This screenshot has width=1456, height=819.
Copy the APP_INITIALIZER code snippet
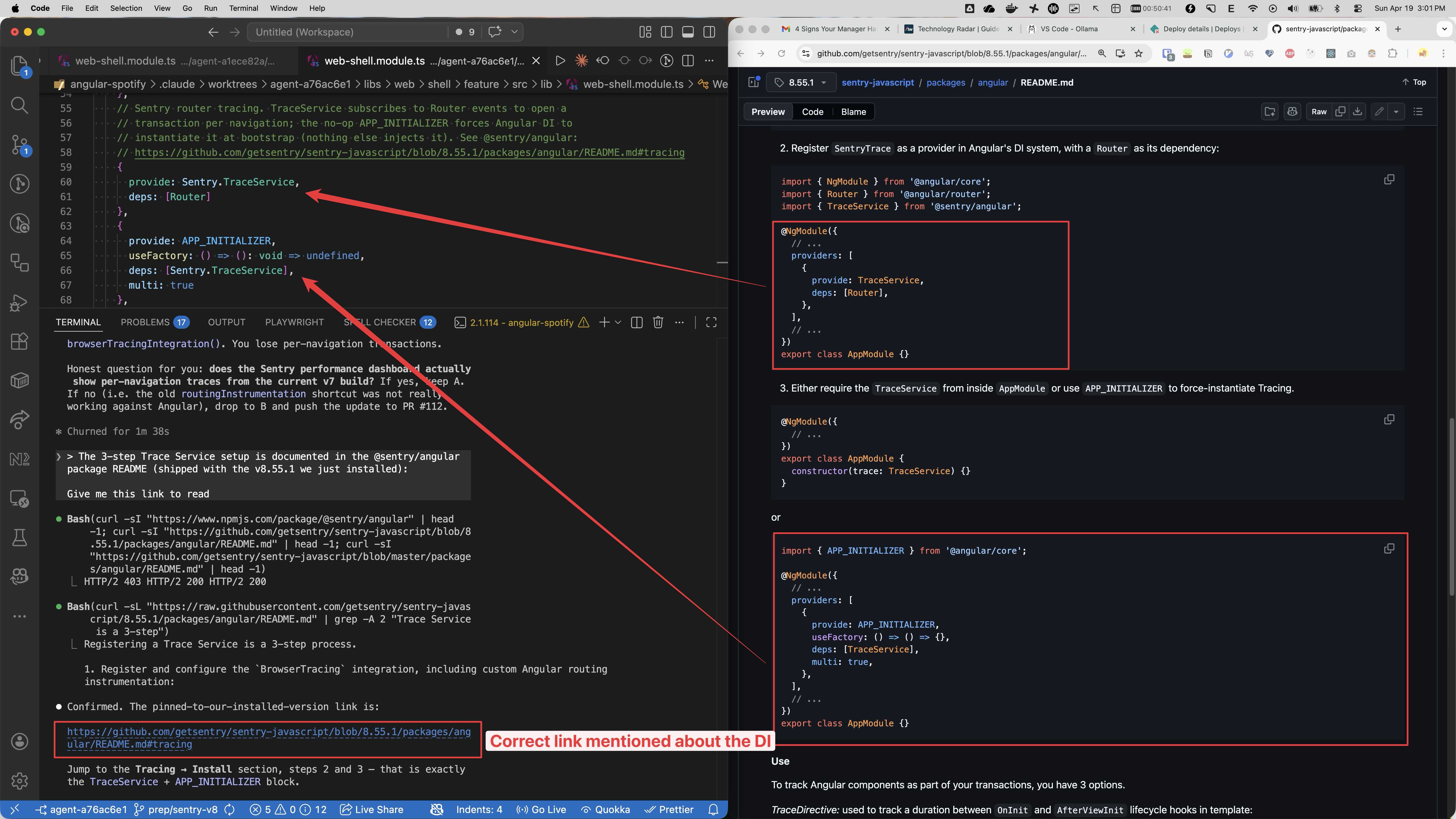[x=1389, y=549]
